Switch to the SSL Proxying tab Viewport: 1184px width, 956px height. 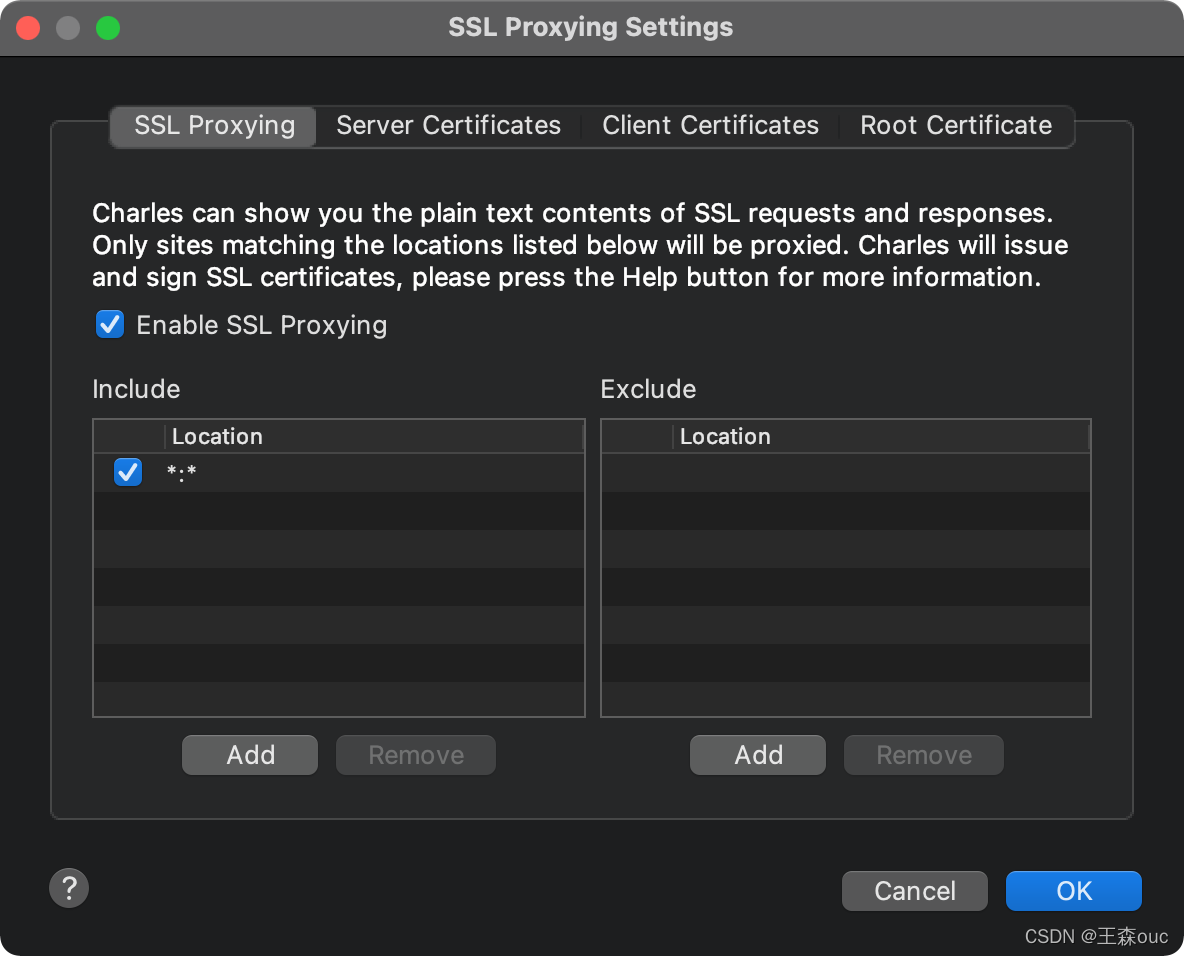click(x=214, y=126)
